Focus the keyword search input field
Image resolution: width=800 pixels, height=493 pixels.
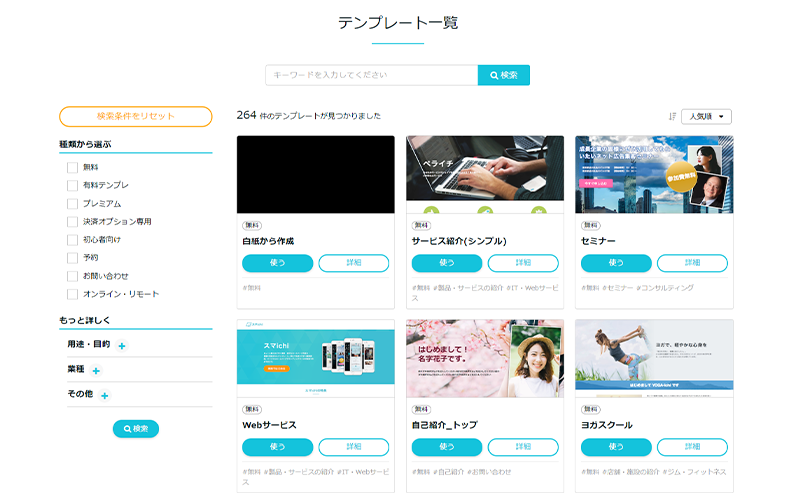point(371,75)
